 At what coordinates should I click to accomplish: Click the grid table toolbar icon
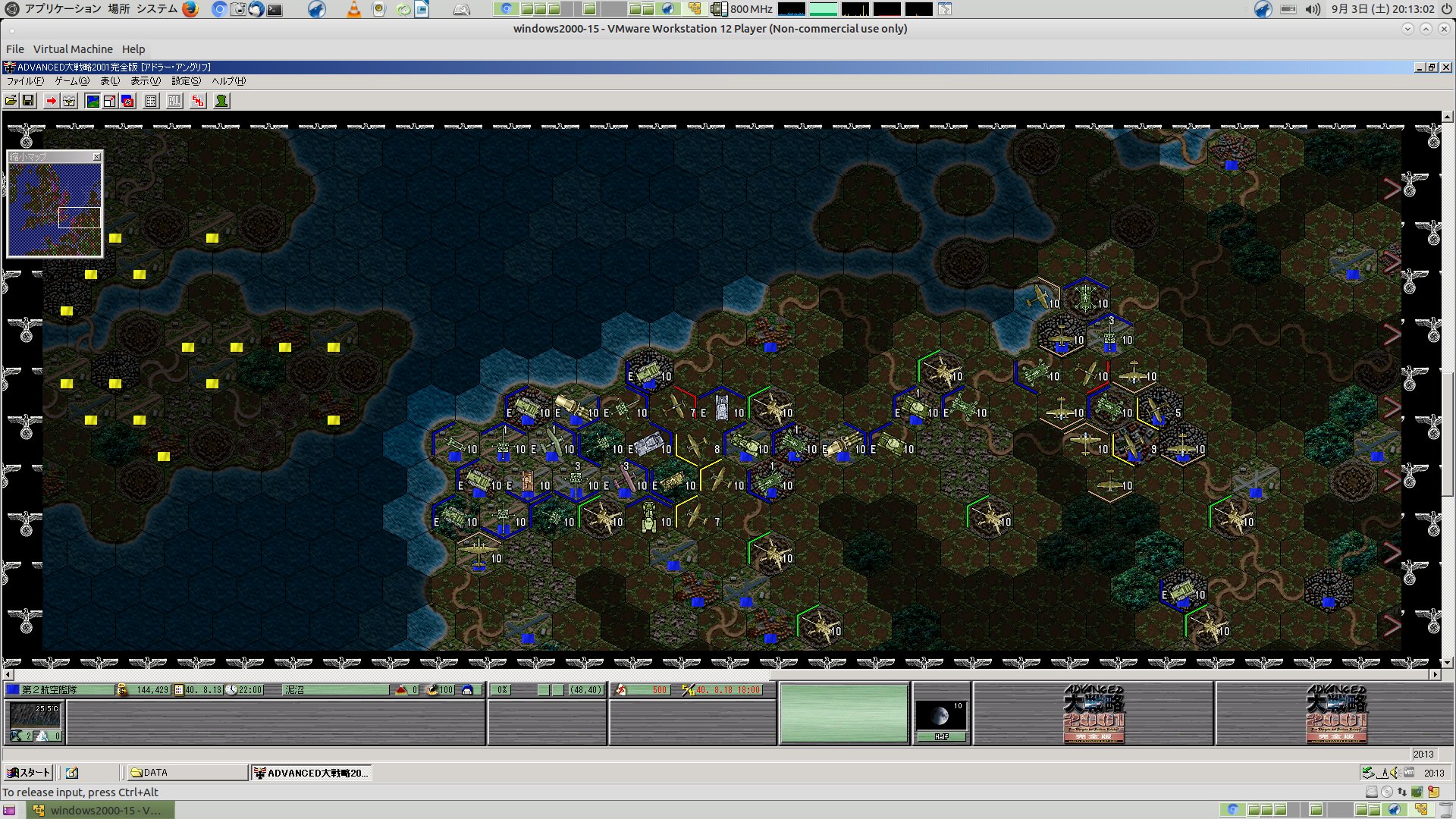(151, 101)
